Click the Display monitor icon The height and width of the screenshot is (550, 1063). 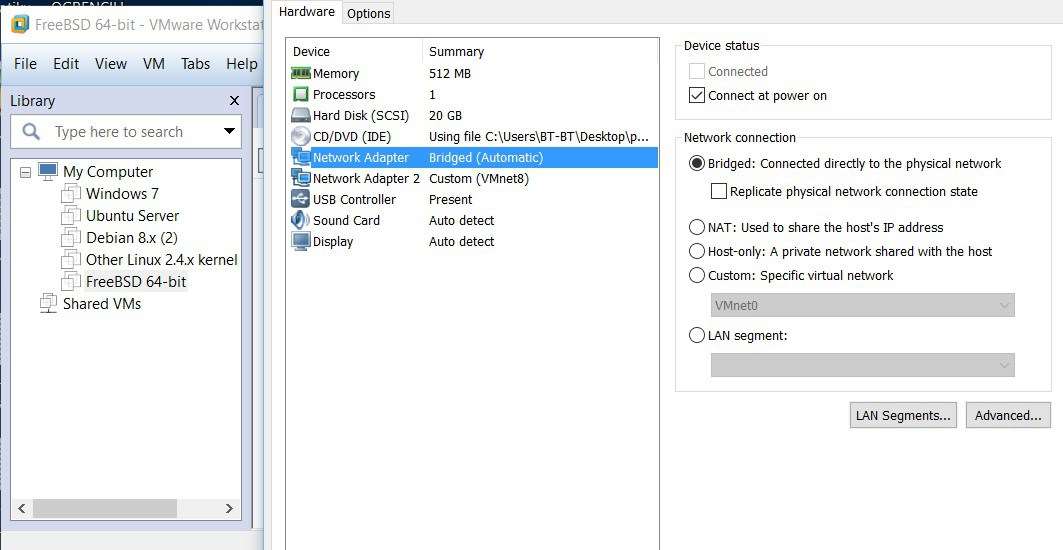300,241
